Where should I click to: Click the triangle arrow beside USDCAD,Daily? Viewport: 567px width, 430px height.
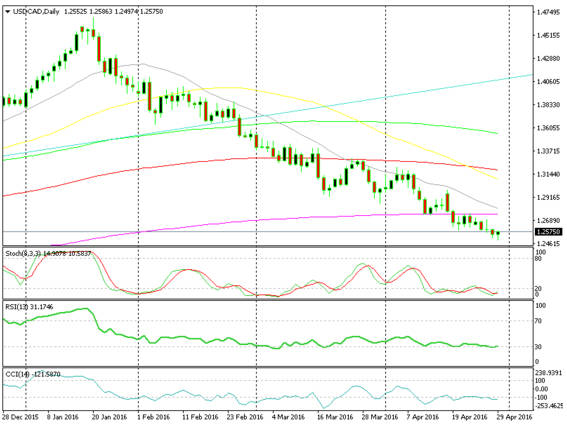[x=8, y=12]
